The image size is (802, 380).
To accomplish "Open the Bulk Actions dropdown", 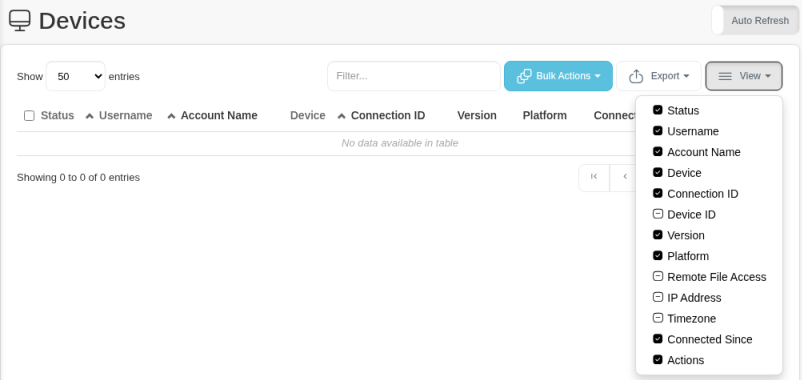I will (558, 76).
